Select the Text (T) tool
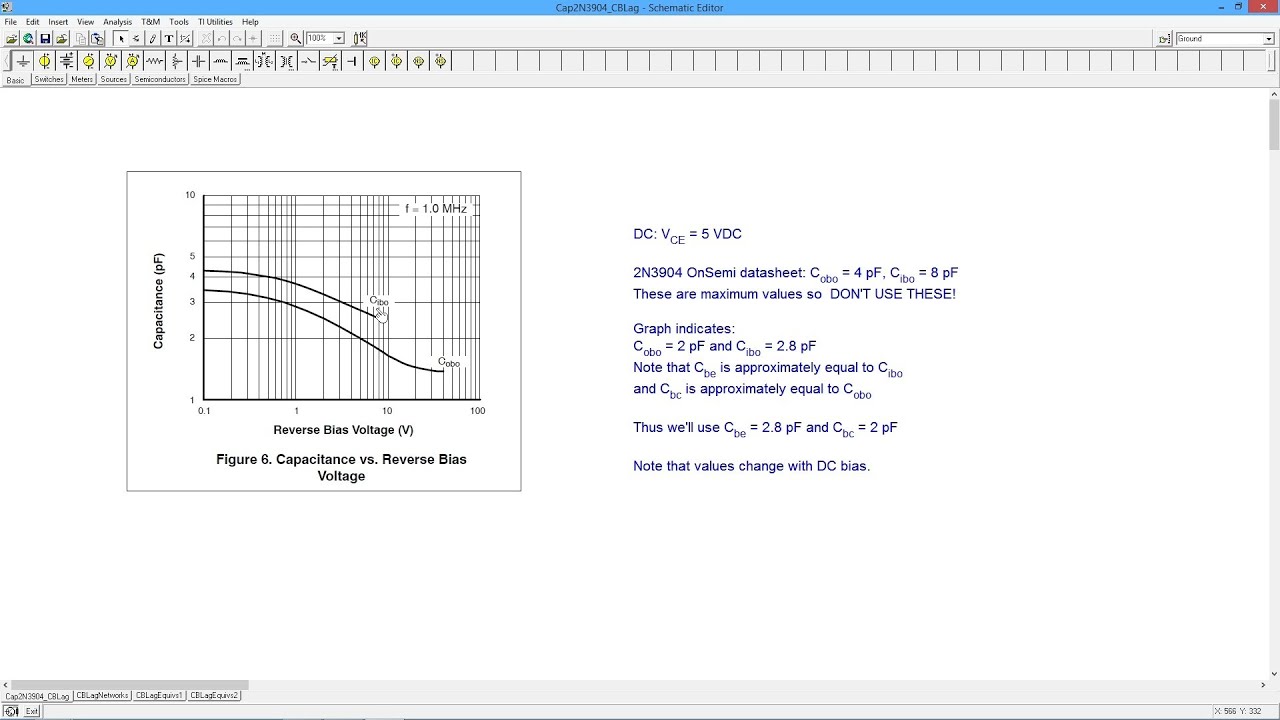 [169, 39]
